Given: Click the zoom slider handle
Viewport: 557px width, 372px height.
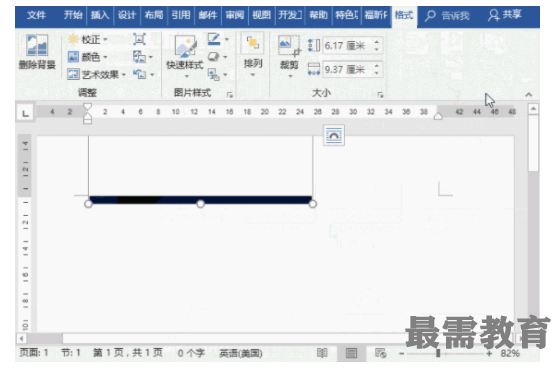Looking at the screenshot, I should pos(438,354).
